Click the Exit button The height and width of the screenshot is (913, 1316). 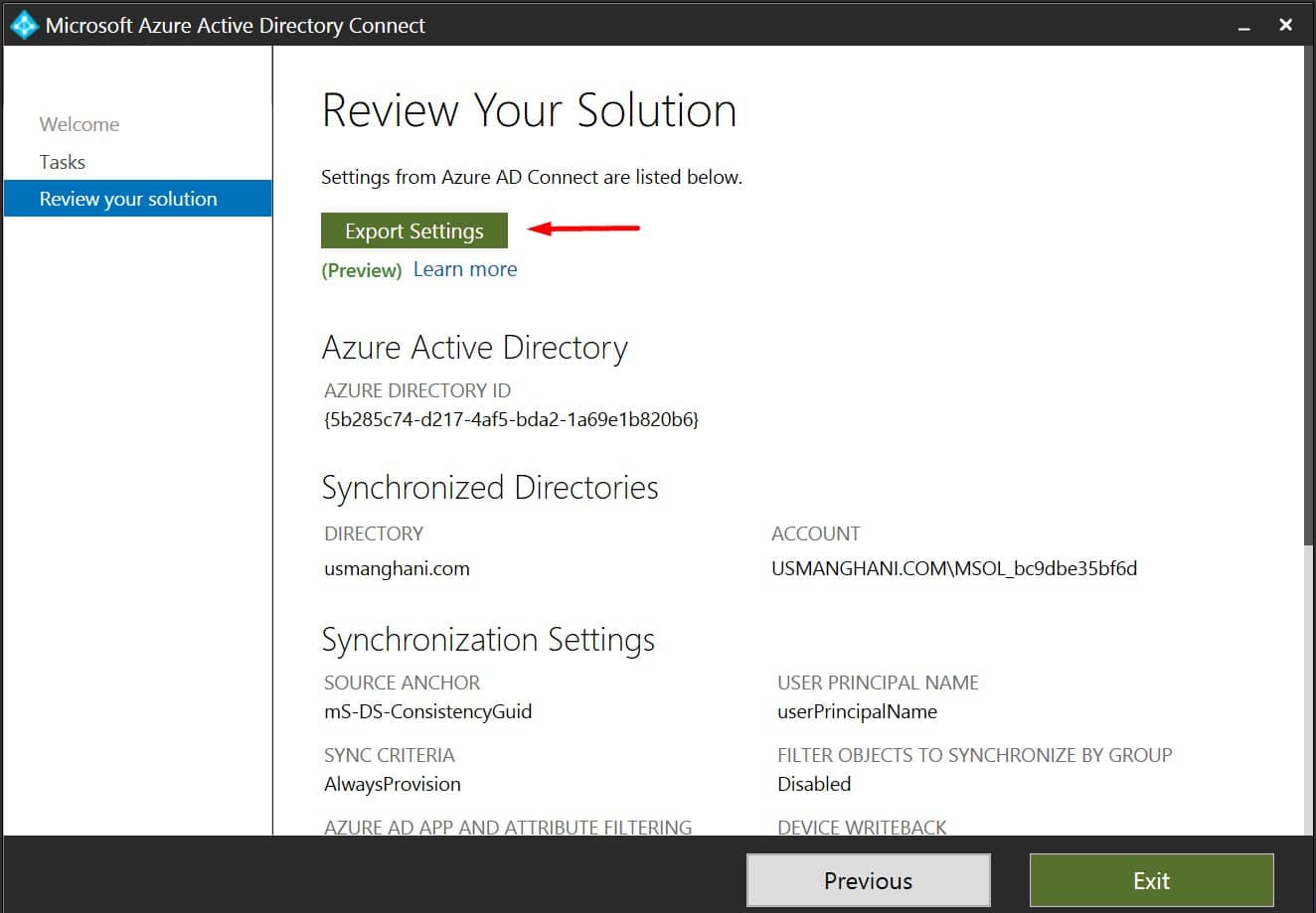(1150, 879)
